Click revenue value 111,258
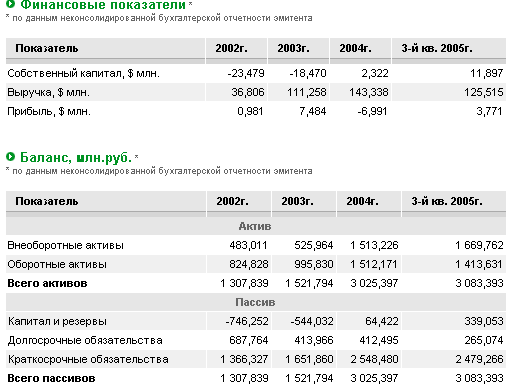The height and width of the screenshot is (390, 512). coord(307,92)
